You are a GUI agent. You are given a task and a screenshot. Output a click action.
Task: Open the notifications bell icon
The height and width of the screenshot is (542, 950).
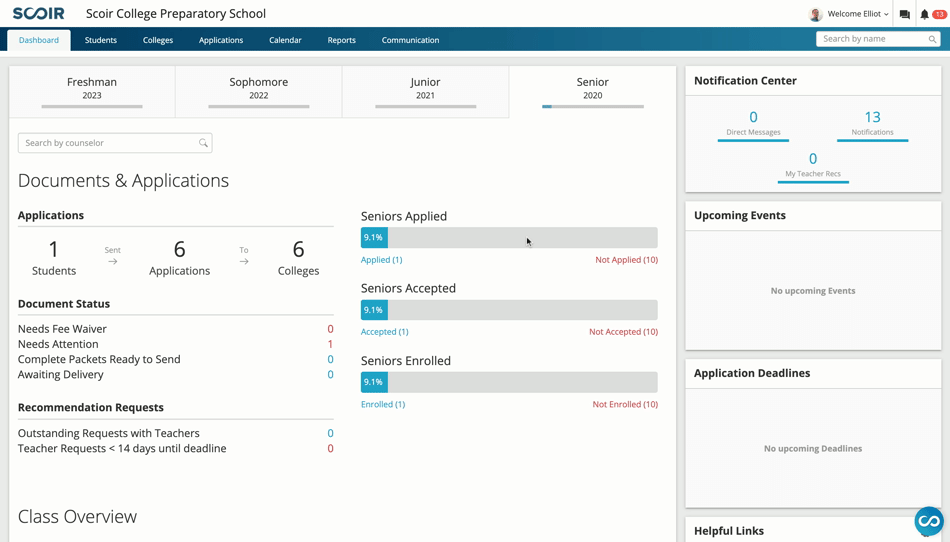[x=925, y=14]
